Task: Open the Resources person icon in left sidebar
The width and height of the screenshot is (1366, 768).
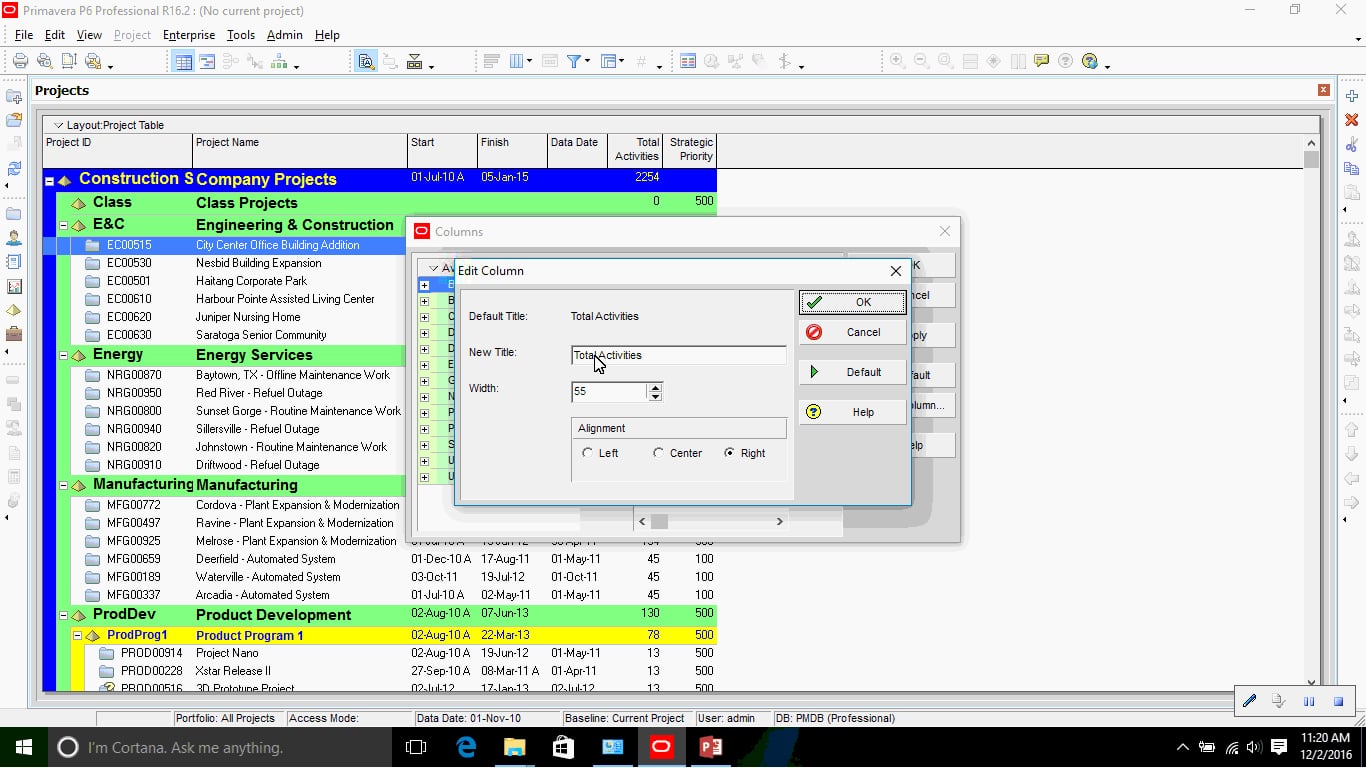Action: (x=14, y=238)
